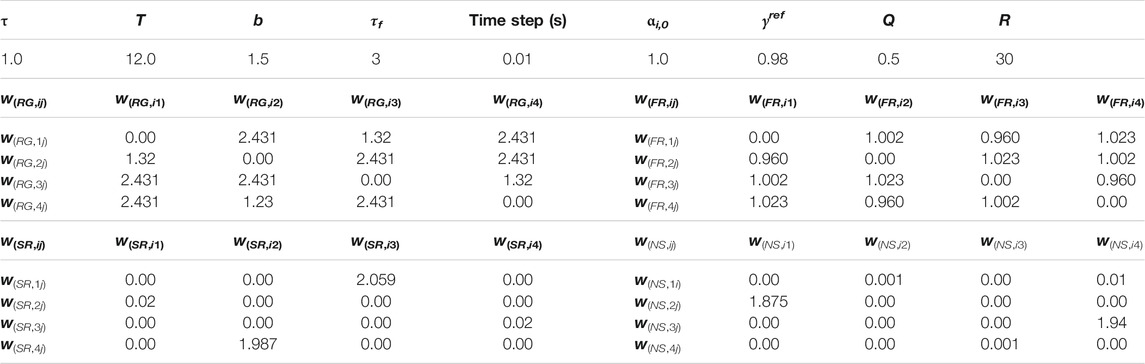Click the Time step (s) column header
Screen dimensions: 1145x364
pos(517,21)
